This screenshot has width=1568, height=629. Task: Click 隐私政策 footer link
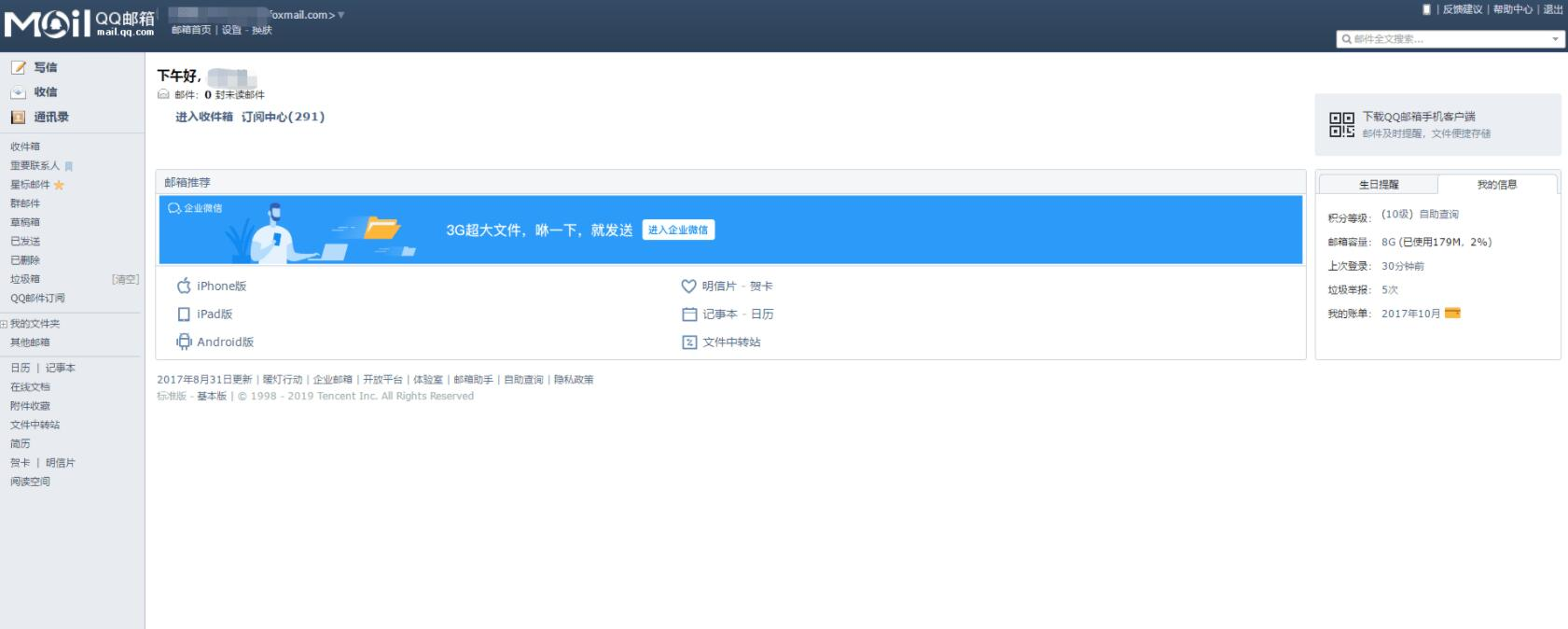[x=574, y=380]
